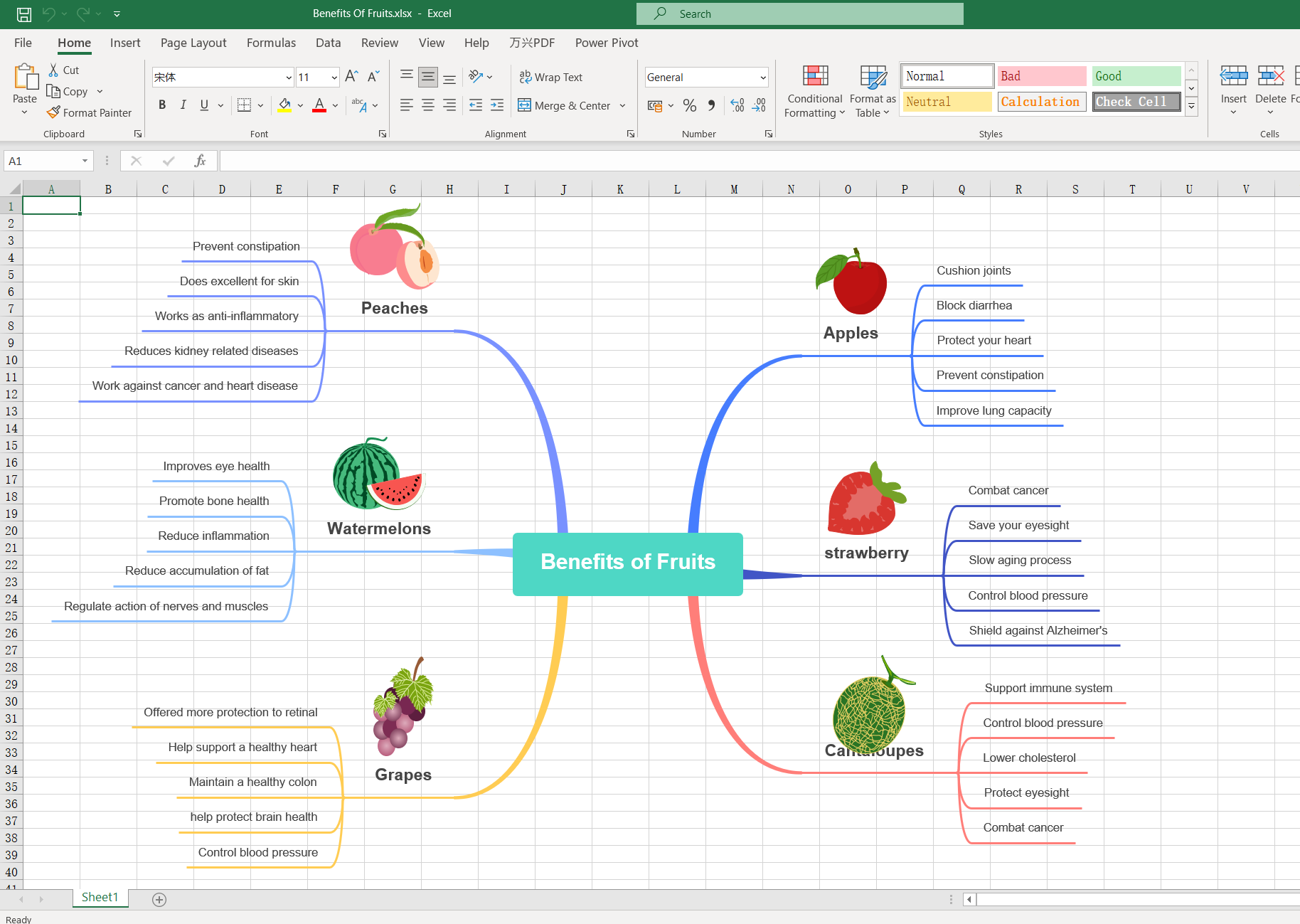Add a new sheet with plus icon
The image size is (1300, 924).
[x=159, y=900]
